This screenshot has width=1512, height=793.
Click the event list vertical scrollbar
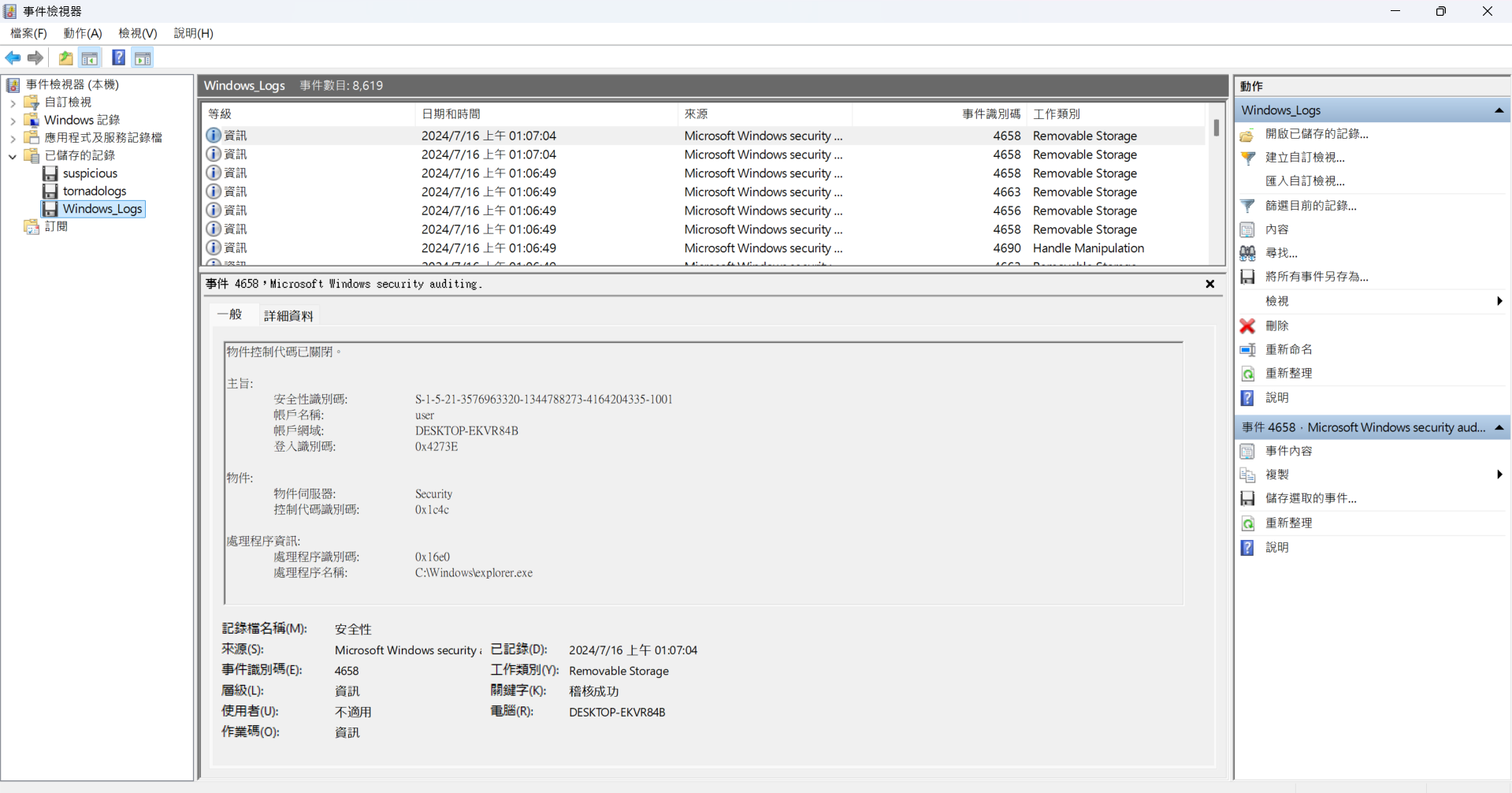click(1217, 184)
